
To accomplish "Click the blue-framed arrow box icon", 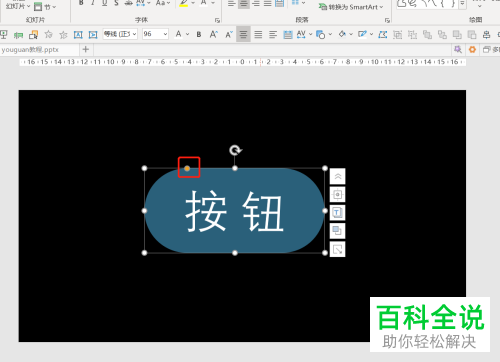I will (x=93, y=34).
